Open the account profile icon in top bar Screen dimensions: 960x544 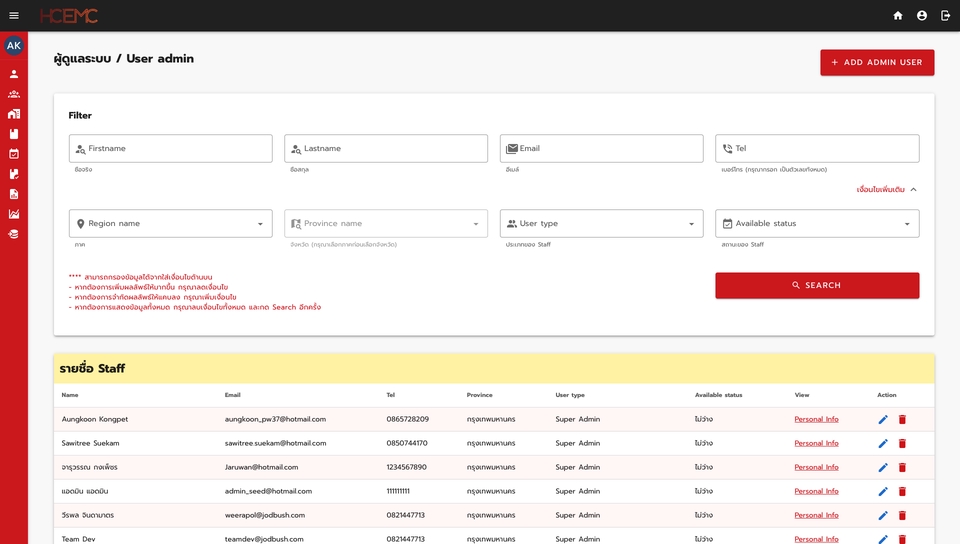coord(921,15)
